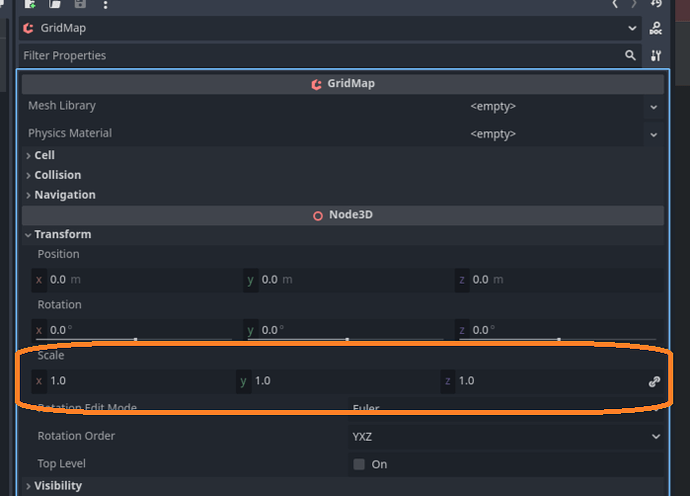The height and width of the screenshot is (496, 690).
Task: Click the Position y value field
Action: point(348,280)
